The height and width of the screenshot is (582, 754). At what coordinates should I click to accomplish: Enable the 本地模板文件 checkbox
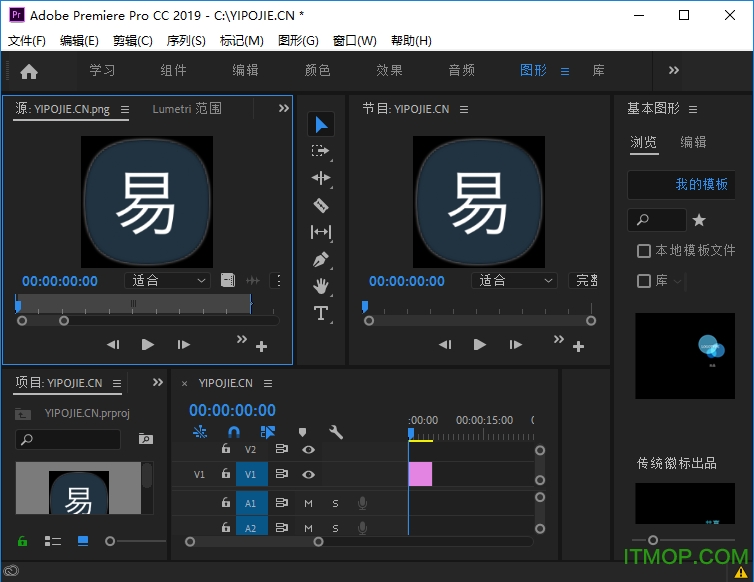pos(643,251)
